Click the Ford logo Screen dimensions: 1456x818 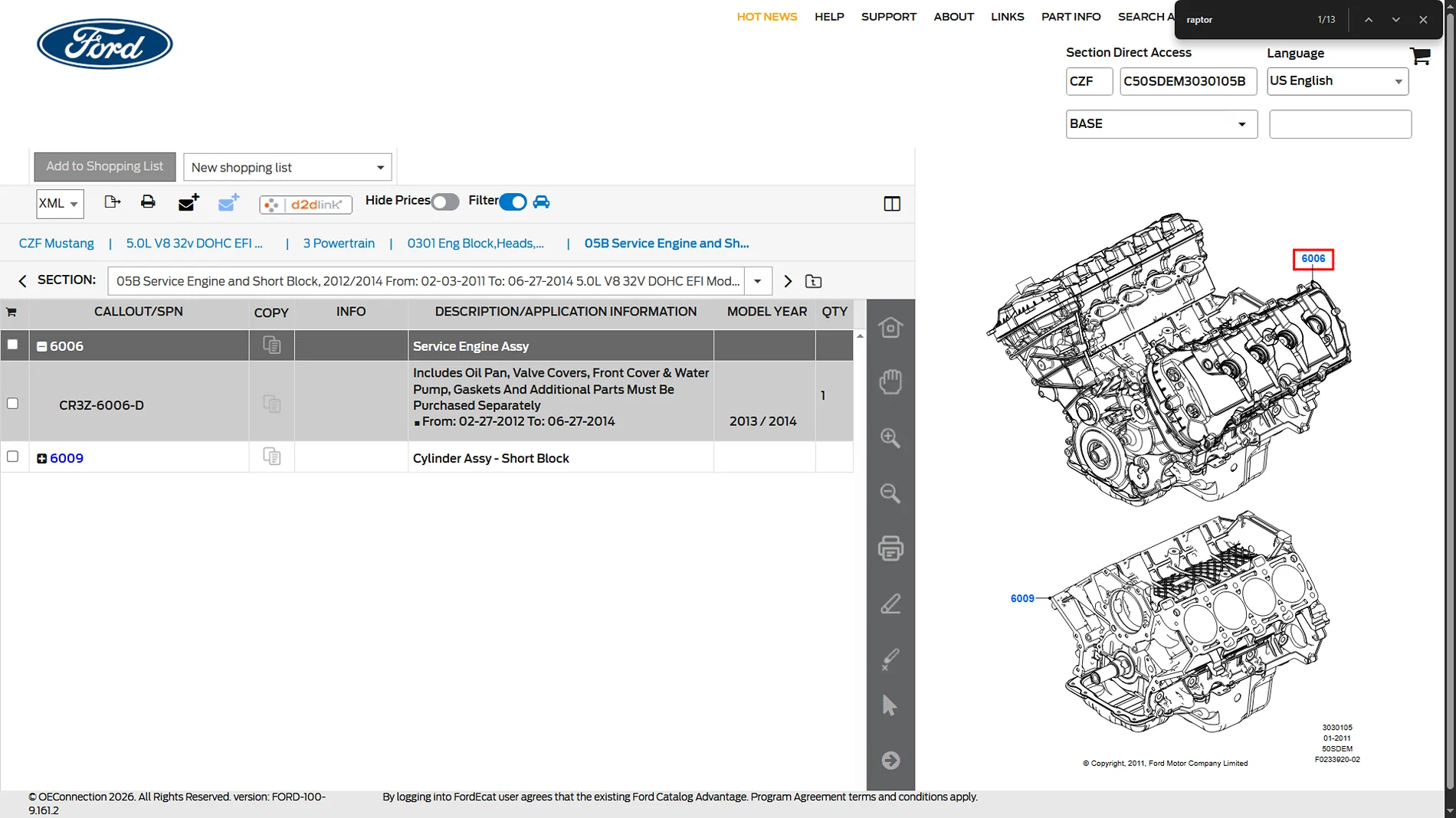coord(105,44)
